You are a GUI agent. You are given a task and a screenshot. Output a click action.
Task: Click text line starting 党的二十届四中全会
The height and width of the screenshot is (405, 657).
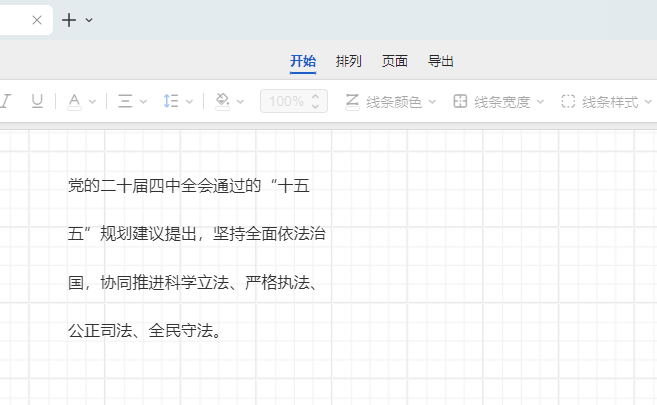click(189, 186)
